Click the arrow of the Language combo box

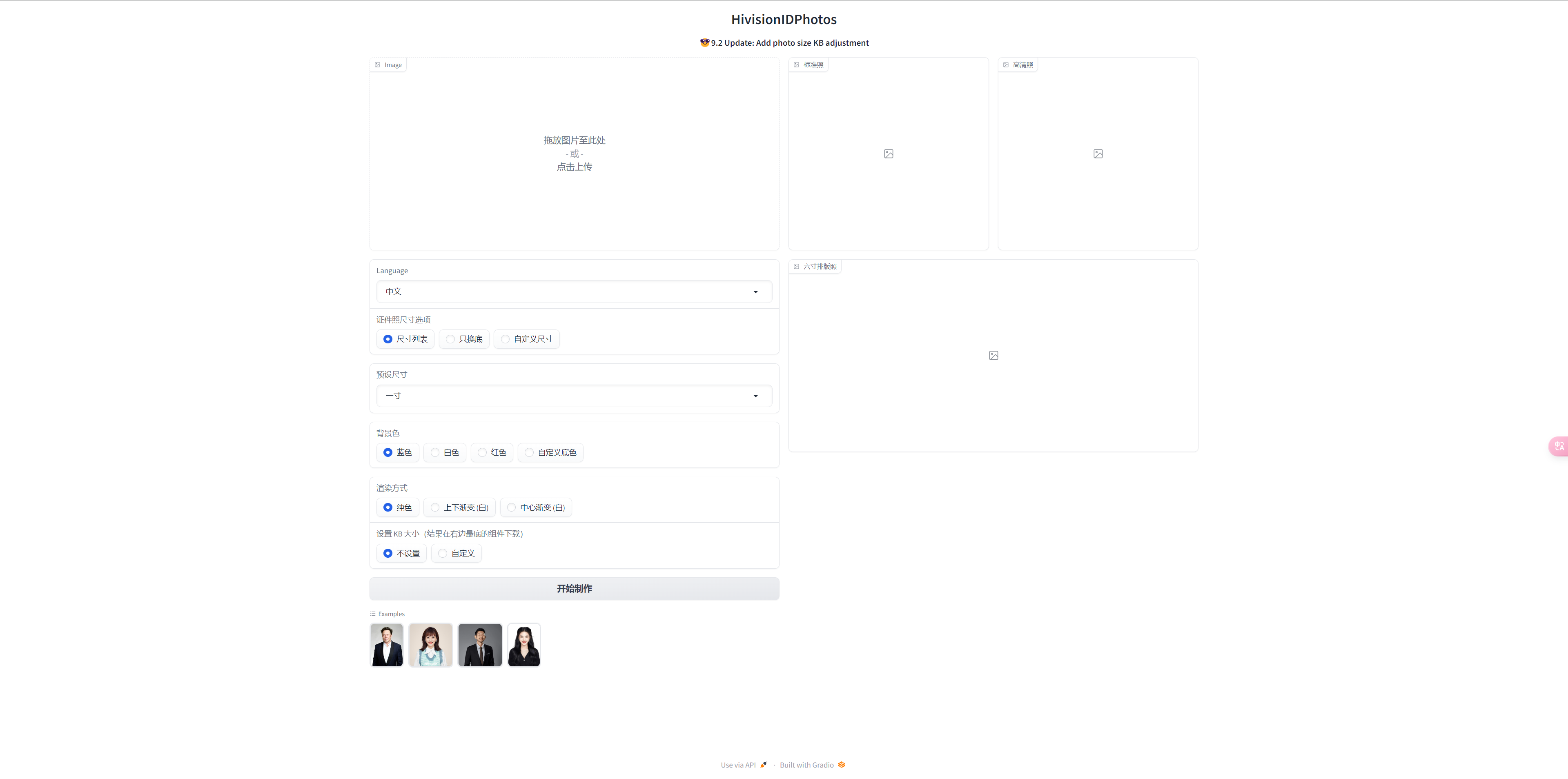coord(755,292)
